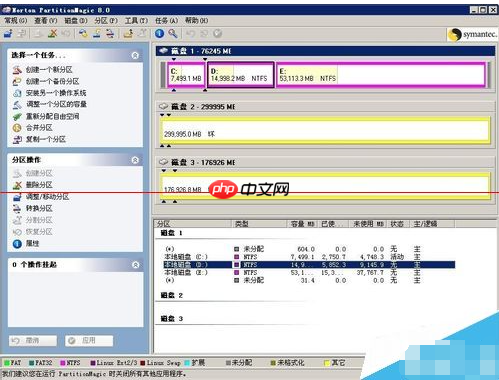
Task: Collapse the 0 个操作挂起 panel
Action: [135, 265]
